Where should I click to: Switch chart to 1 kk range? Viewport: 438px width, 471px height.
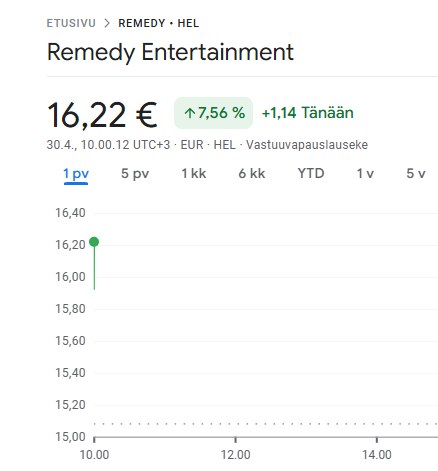pos(194,174)
